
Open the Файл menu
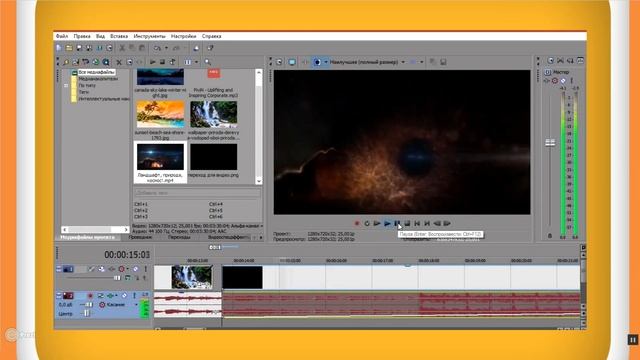click(62, 36)
